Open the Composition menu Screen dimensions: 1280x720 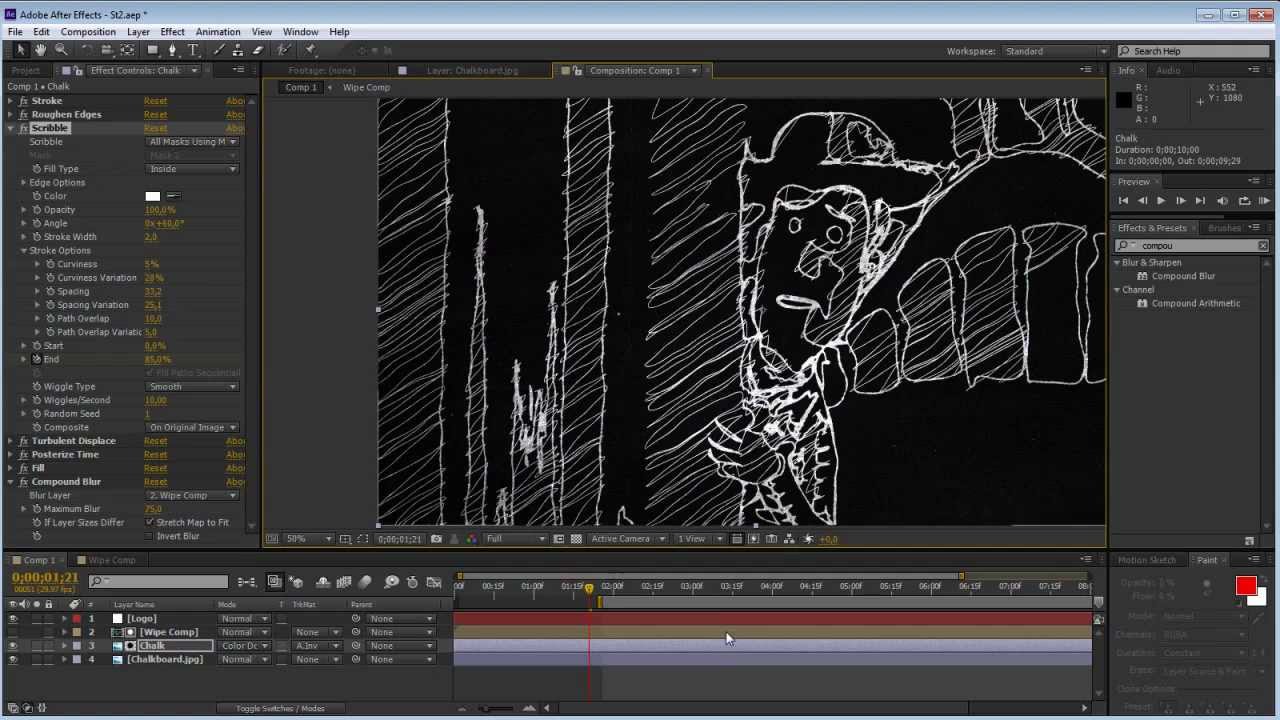[88, 32]
